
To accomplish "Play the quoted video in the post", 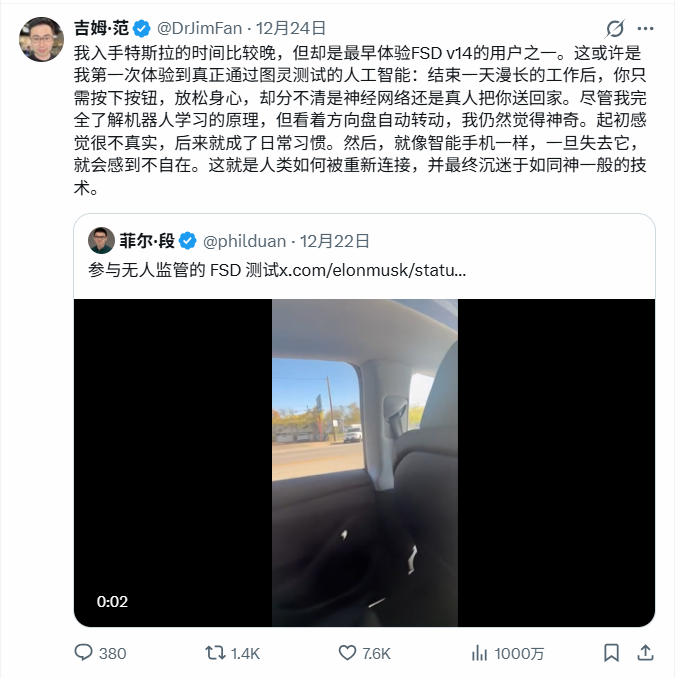I will pos(364,463).
